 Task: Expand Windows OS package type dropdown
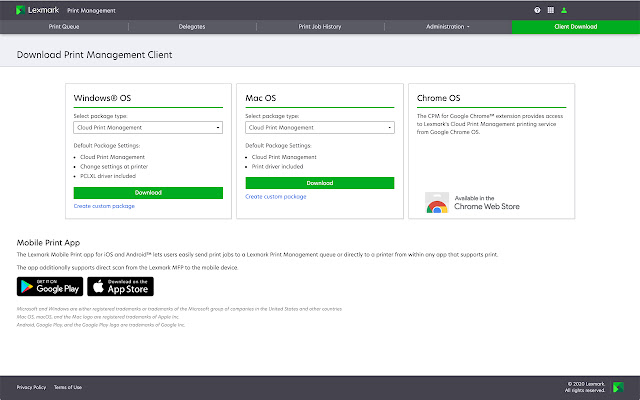coord(148,128)
